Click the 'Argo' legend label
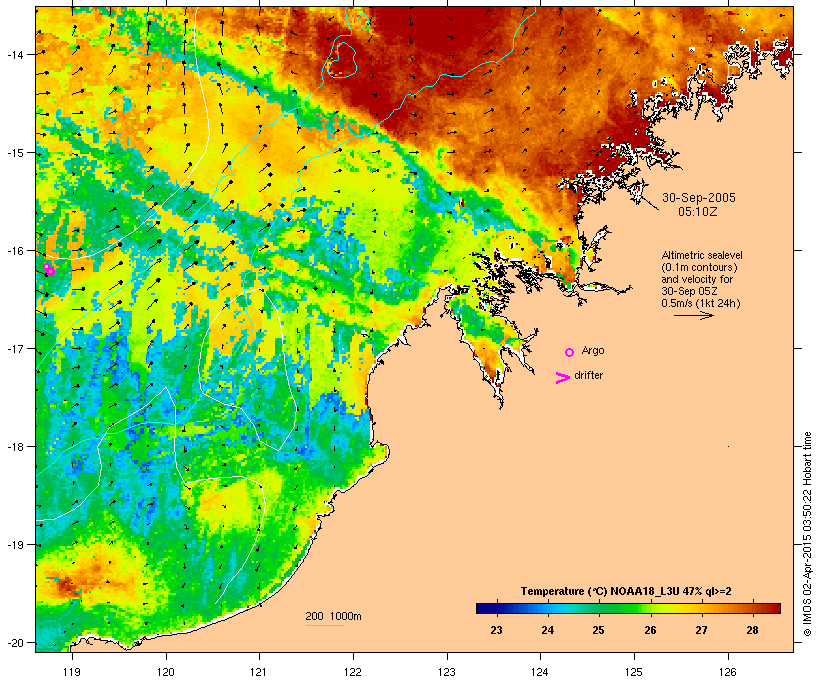 [x=593, y=350]
